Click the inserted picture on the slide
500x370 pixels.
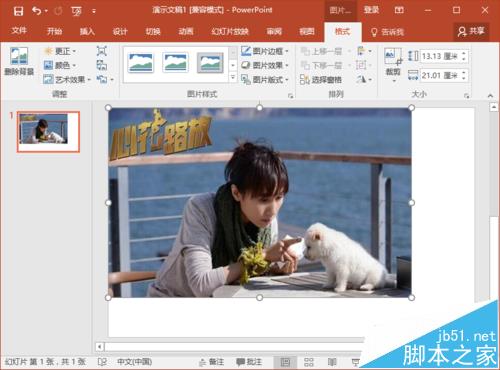point(260,202)
